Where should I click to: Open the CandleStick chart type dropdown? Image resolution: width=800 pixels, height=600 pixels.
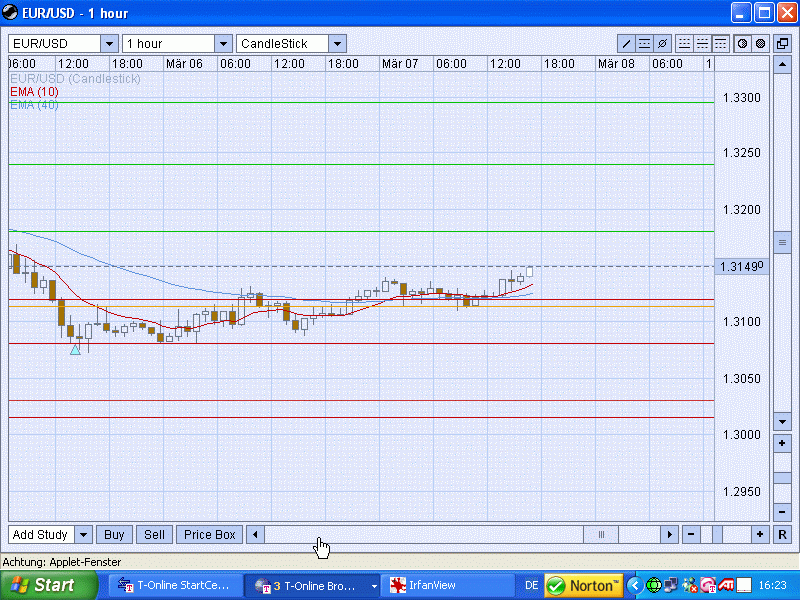337,44
